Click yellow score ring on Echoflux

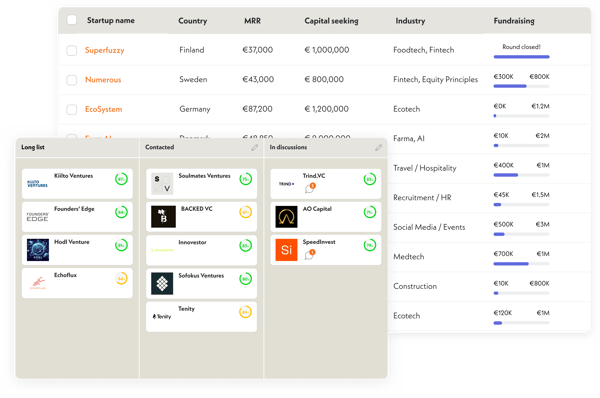point(121,278)
